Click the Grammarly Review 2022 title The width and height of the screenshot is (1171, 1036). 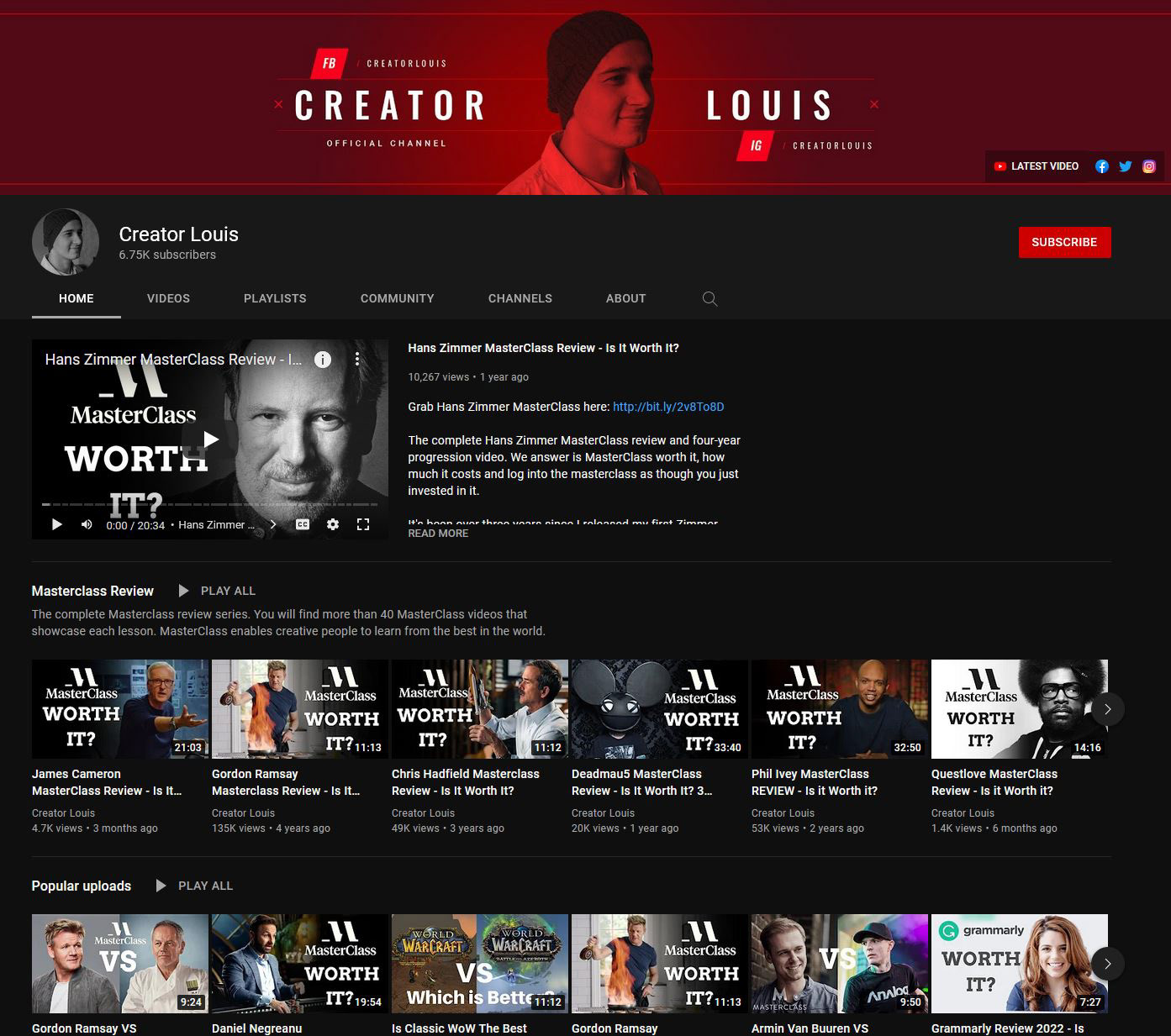tap(1008, 1028)
